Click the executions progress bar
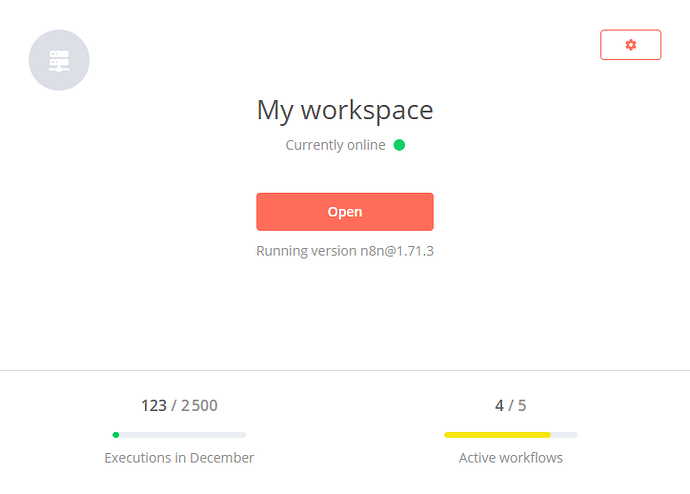This screenshot has height=494, width=690. click(x=179, y=435)
